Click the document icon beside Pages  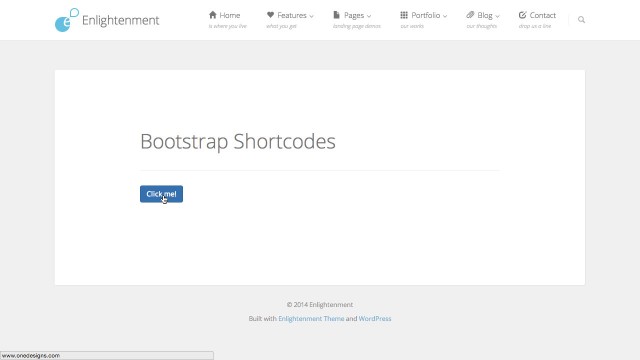[x=336, y=15]
